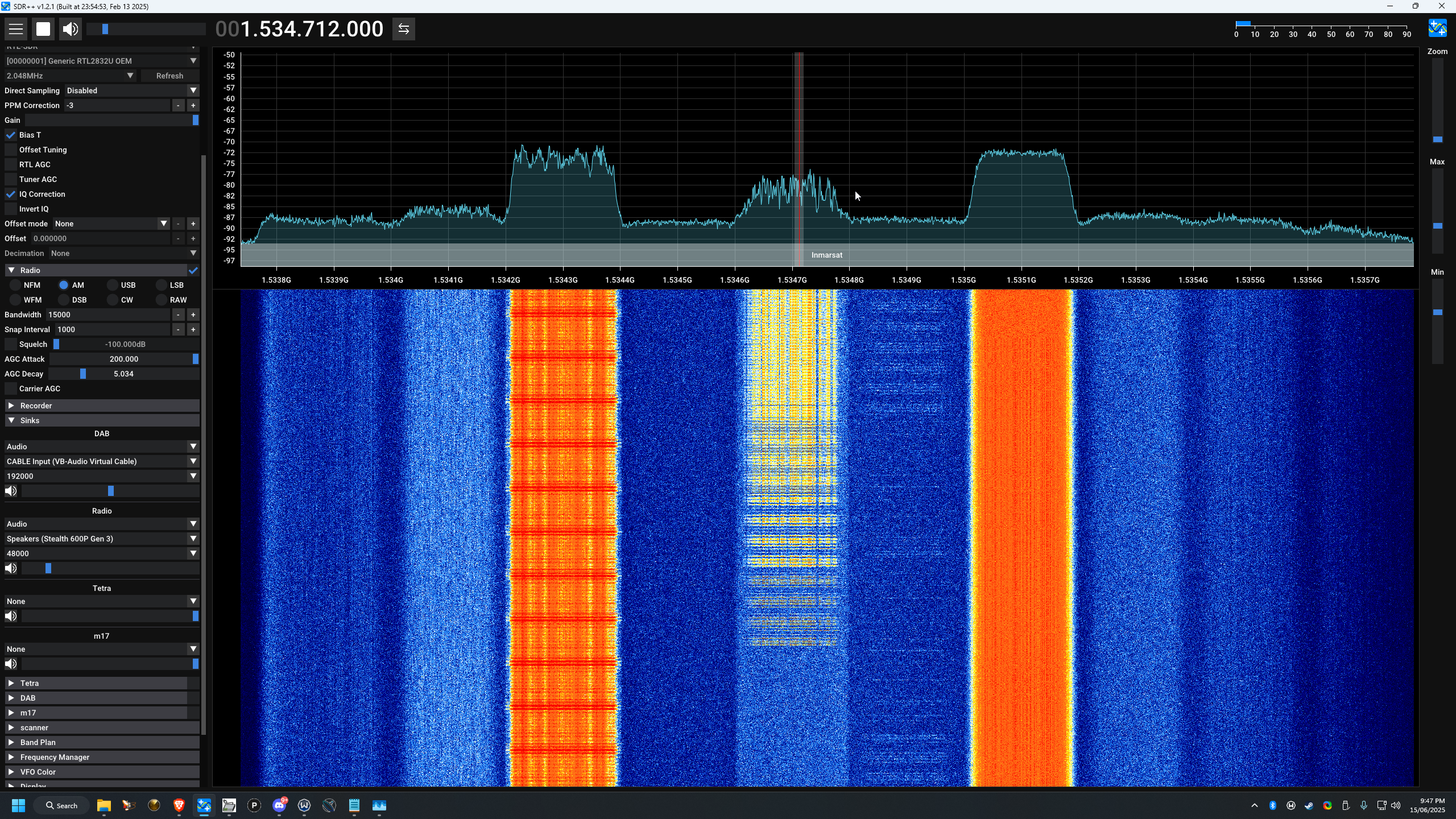
Task: Open the Photos taskbar app
Action: (x=379, y=805)
